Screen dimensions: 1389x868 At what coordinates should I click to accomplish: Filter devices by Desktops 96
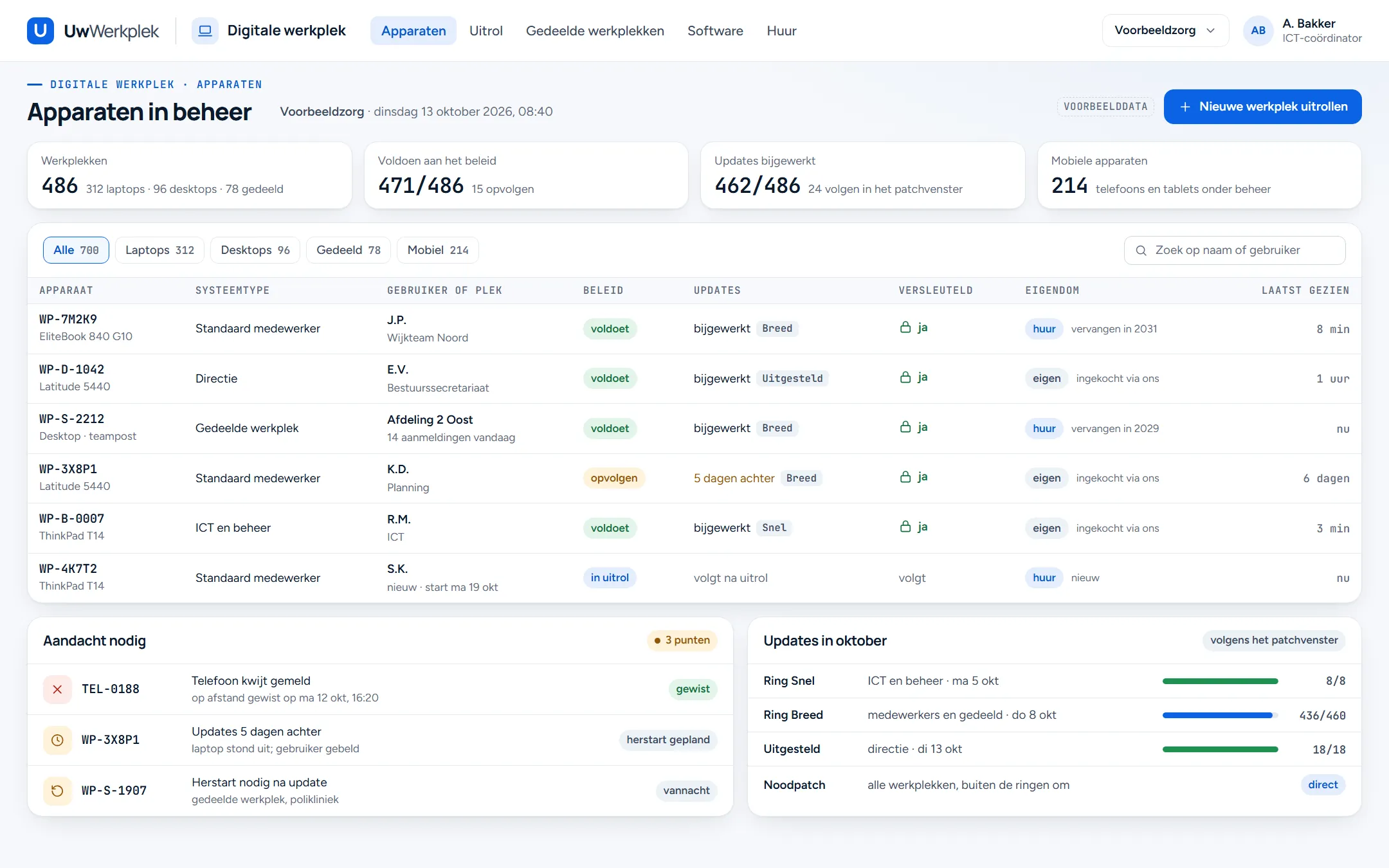coord(255,250)
